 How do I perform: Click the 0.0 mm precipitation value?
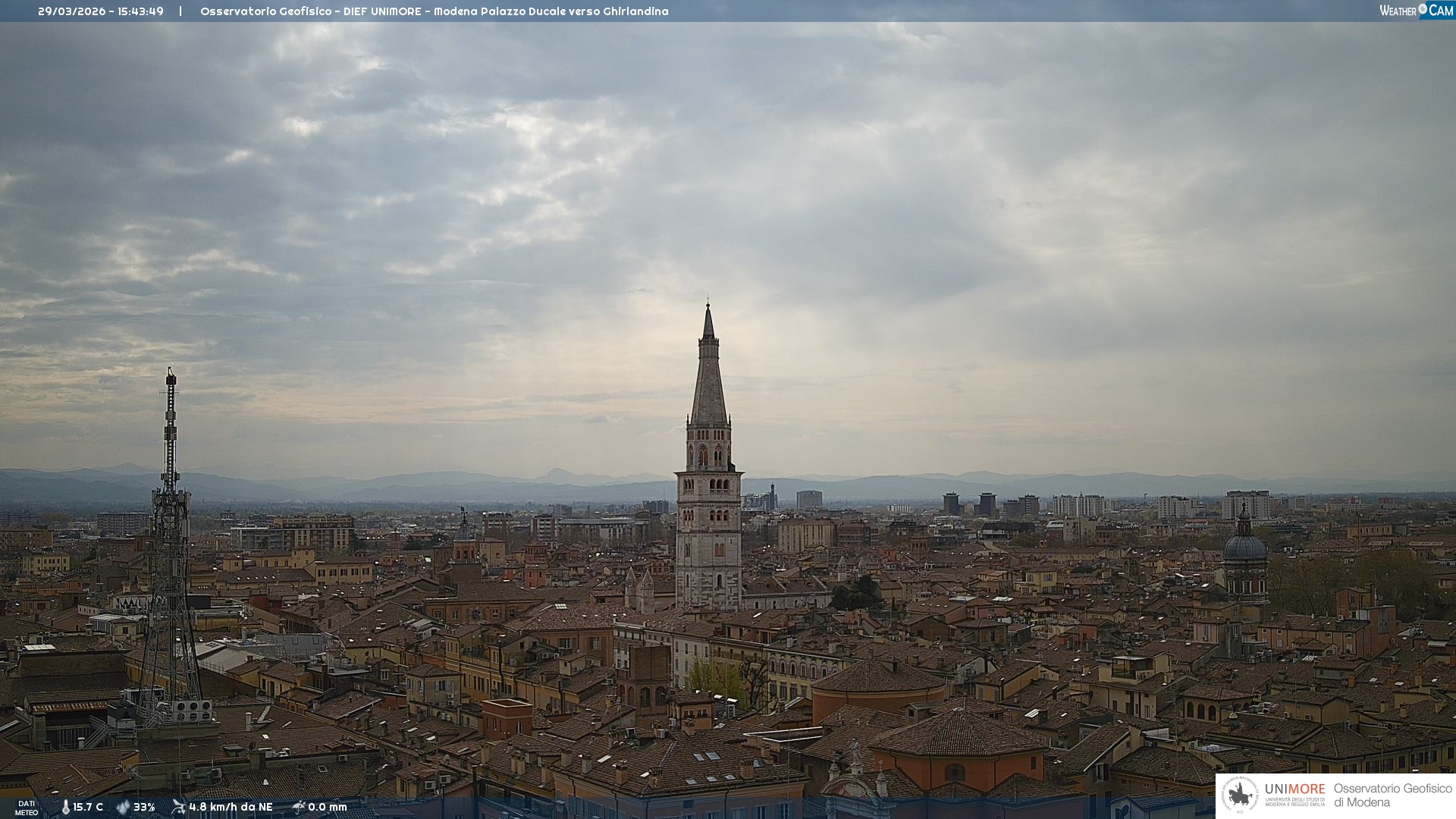tap(328, 807)
